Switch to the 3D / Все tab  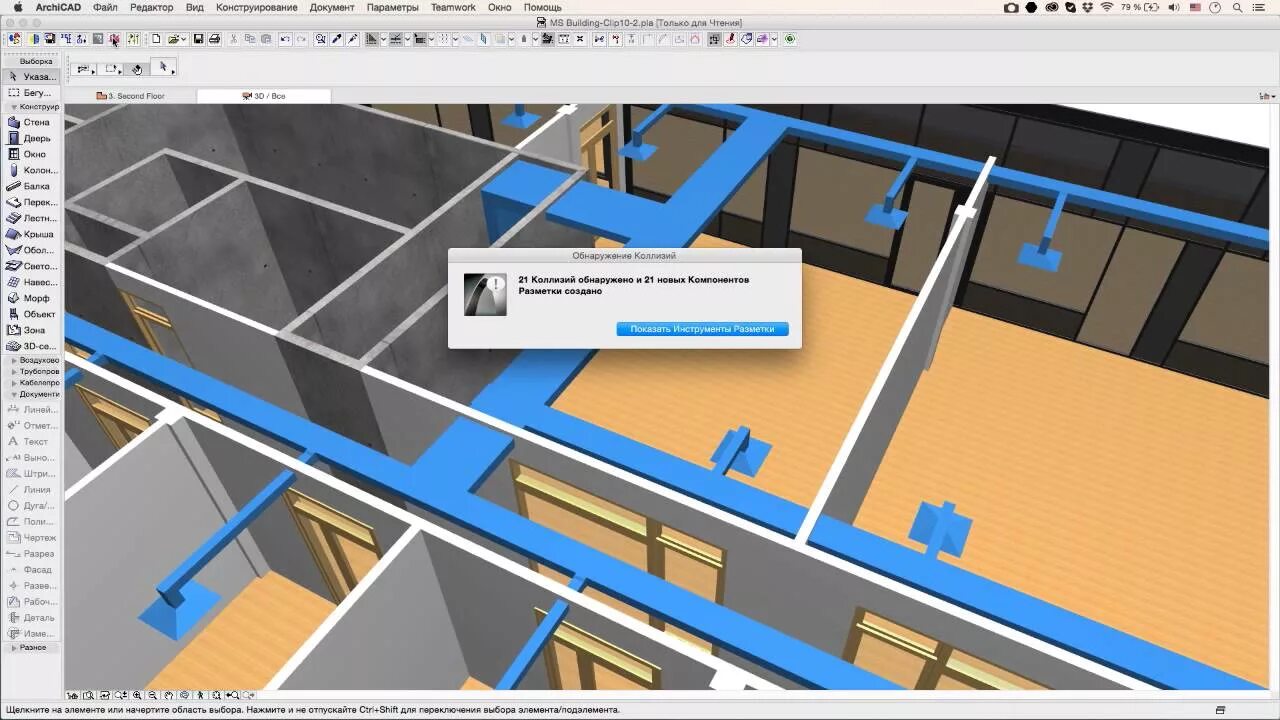tap(264, 96)
